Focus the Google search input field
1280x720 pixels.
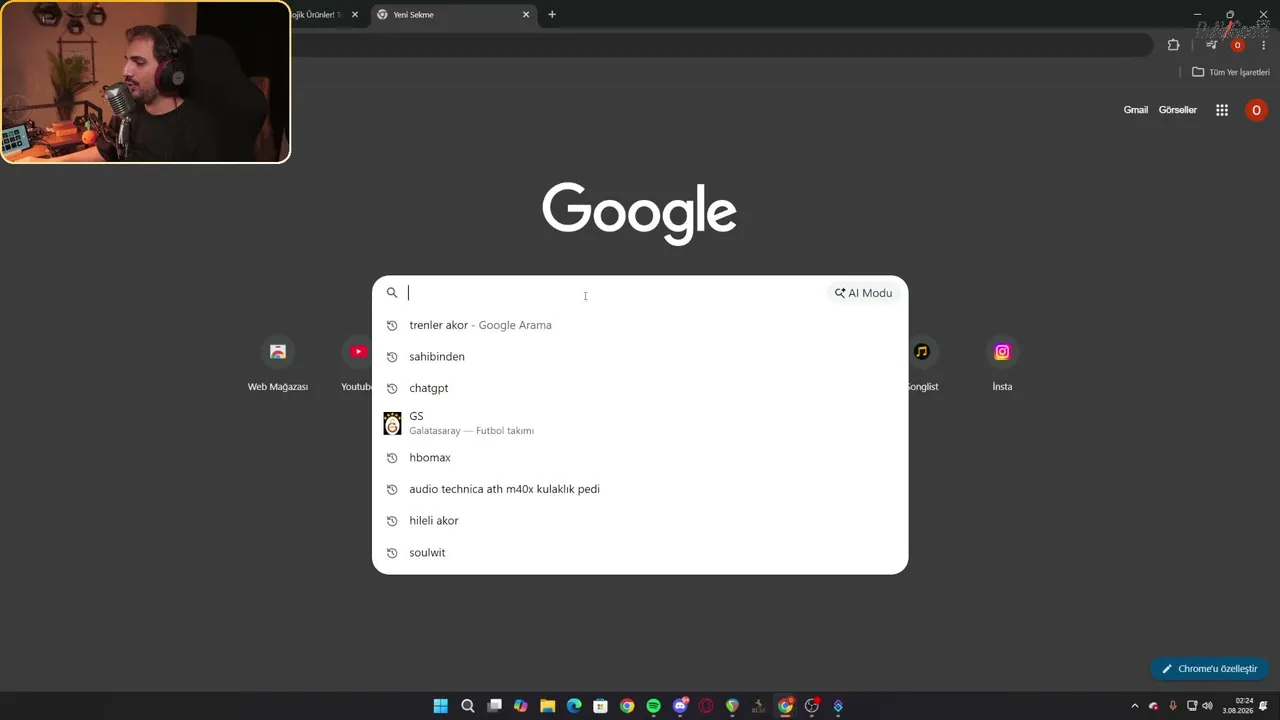615,293
